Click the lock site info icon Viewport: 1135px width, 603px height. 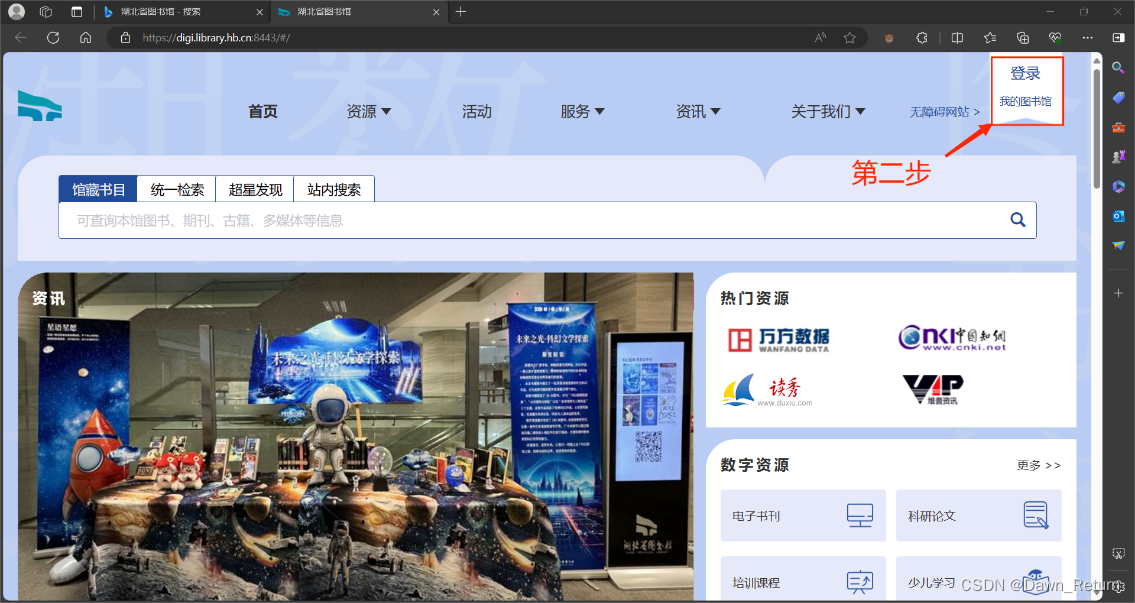[x=125, y=38]
